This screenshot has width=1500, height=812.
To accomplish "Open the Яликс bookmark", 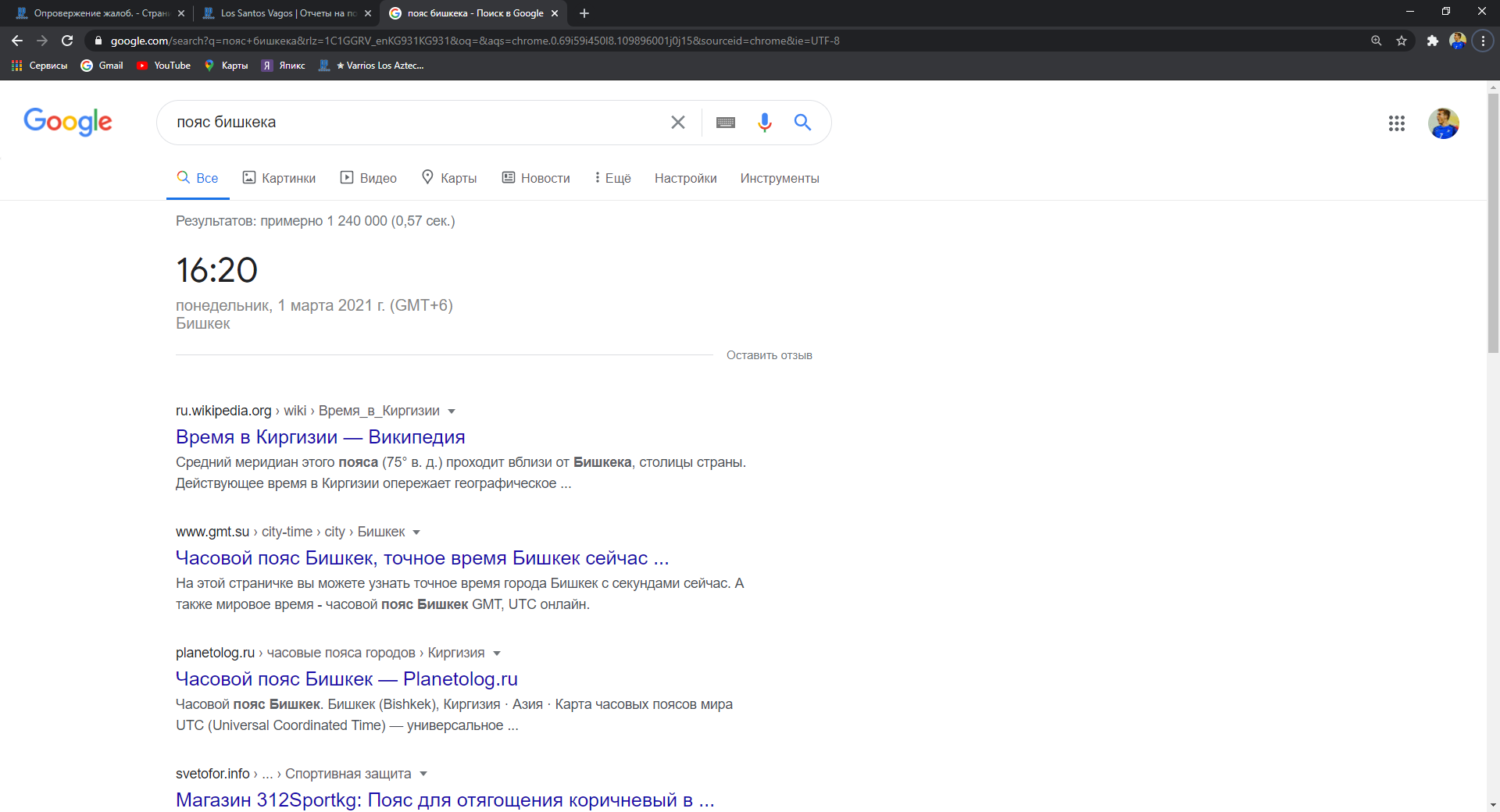I will (284, 66).
